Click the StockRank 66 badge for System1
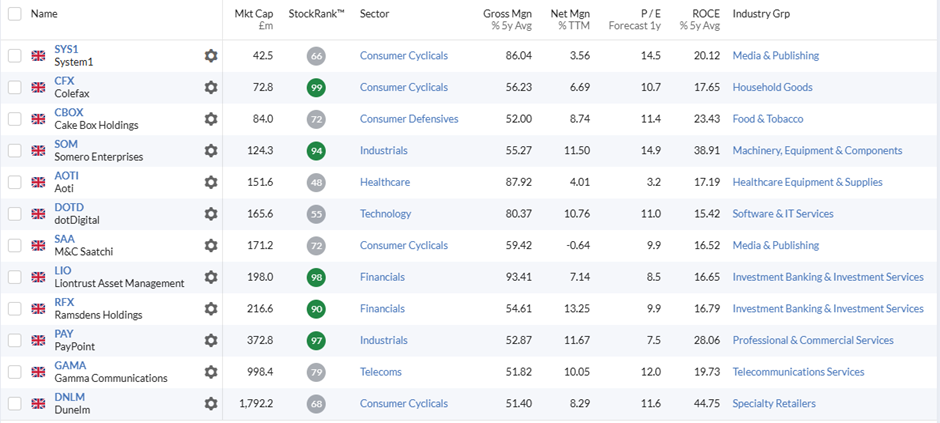Image resolution: width=940 pixels, height=423 pixels. [x=317, y=56]
